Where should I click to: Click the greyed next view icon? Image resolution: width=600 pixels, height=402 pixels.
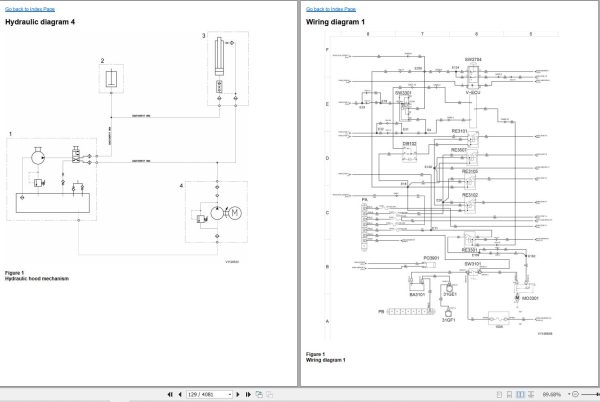pyautogui.click(x=269, y=394)
